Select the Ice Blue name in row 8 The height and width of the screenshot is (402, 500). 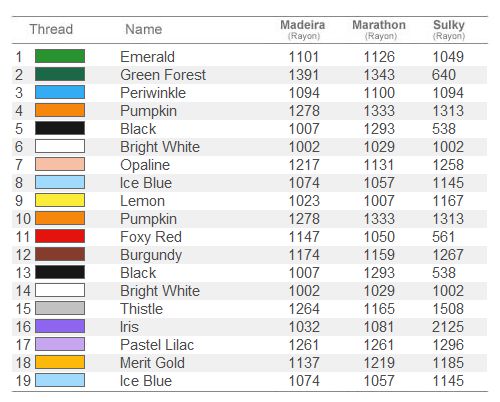tap(146, 183)
